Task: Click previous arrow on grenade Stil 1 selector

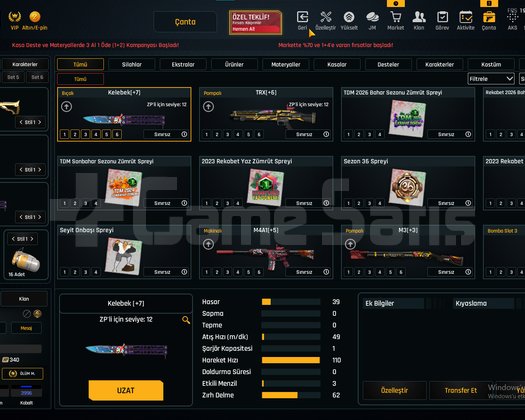Action: (13, 239)
